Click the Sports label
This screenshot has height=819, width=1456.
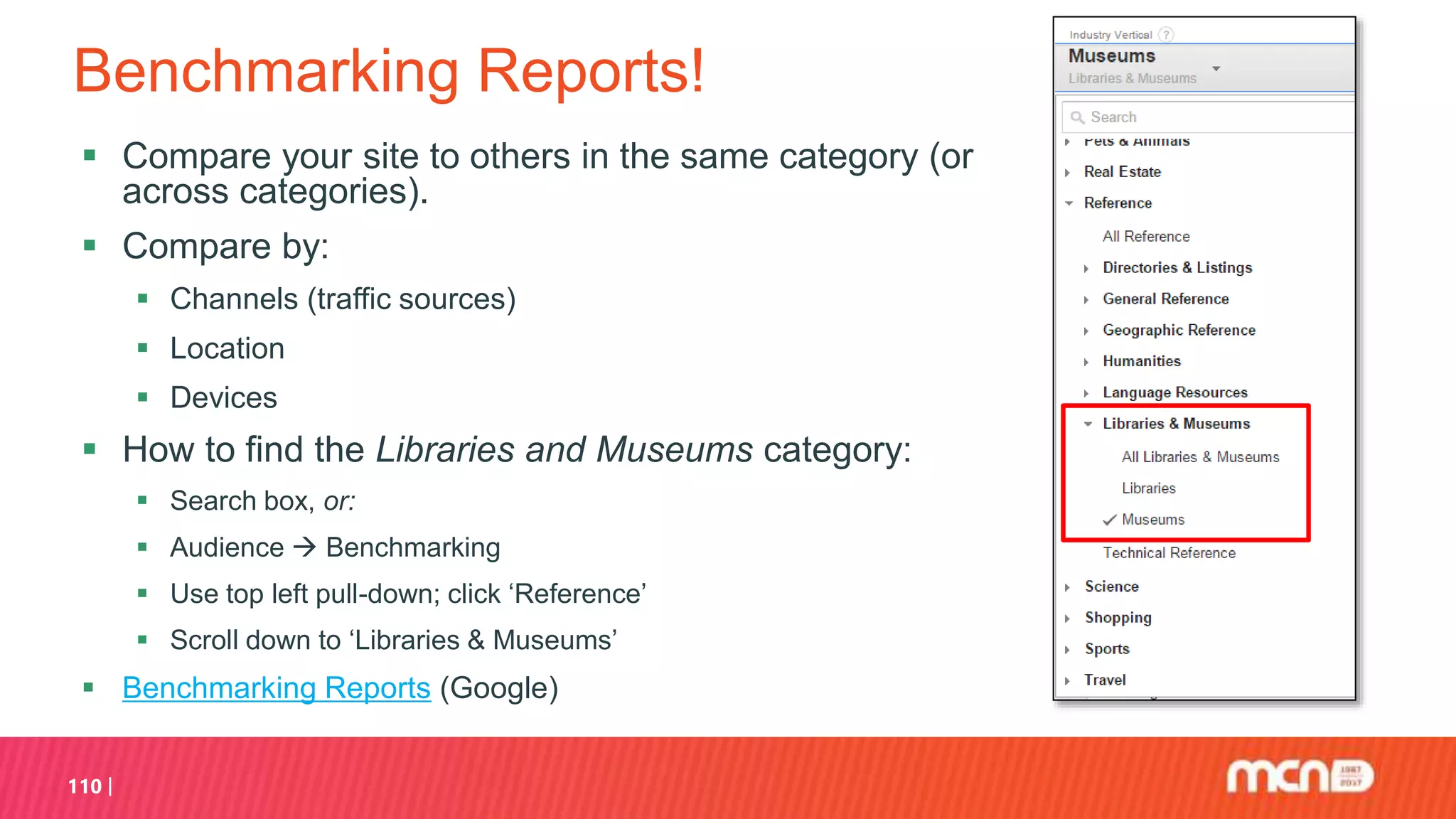[x=1107, y=649]
